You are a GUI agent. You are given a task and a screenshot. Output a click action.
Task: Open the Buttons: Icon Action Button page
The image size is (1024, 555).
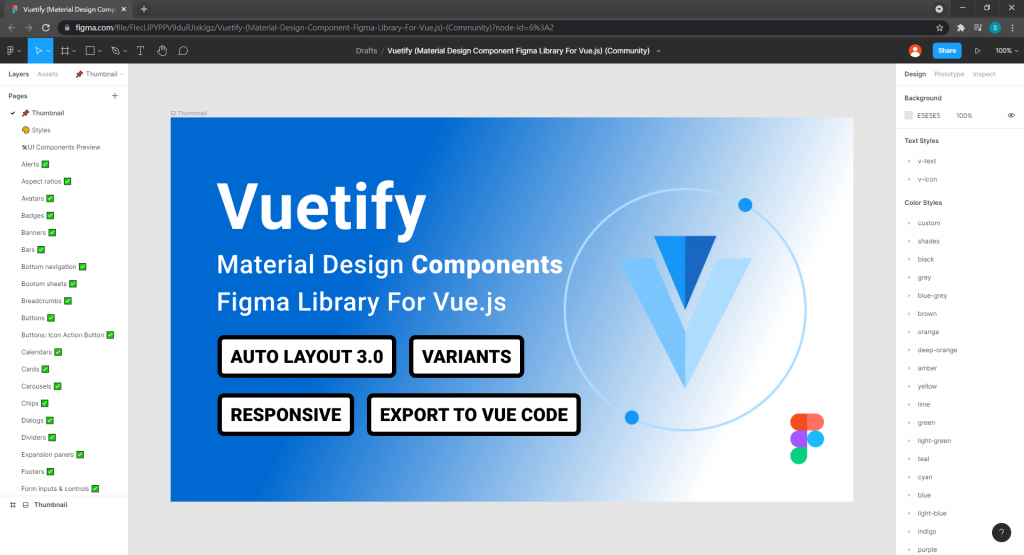67,335
